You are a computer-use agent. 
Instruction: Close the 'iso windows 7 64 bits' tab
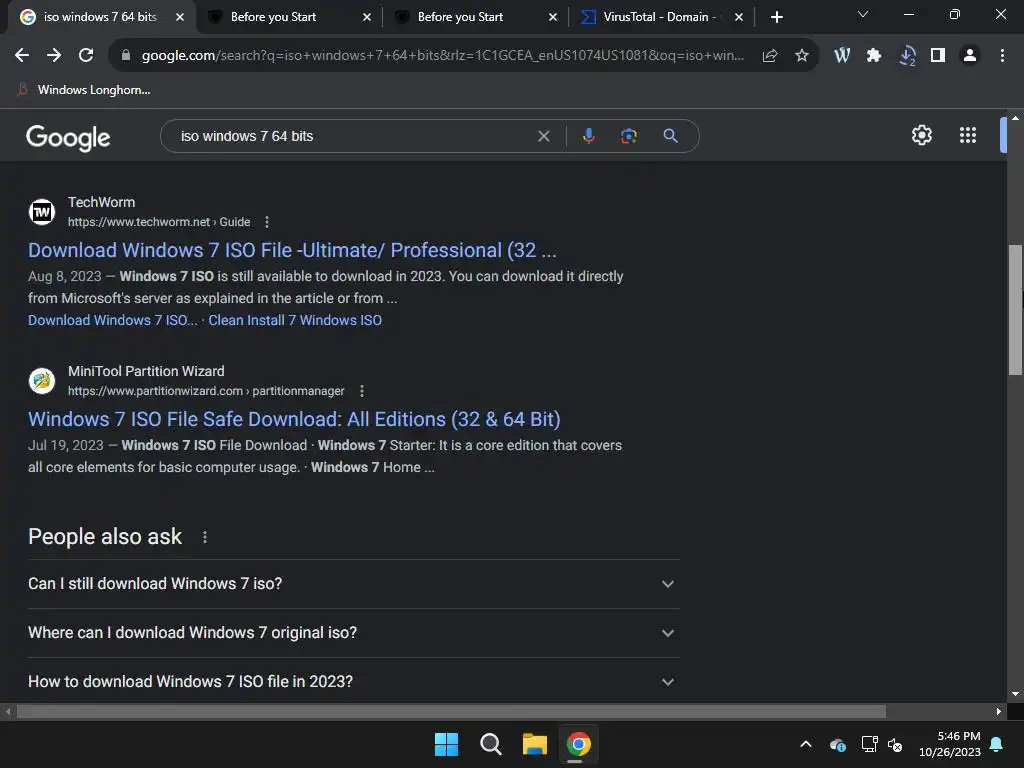coord(180,17)
